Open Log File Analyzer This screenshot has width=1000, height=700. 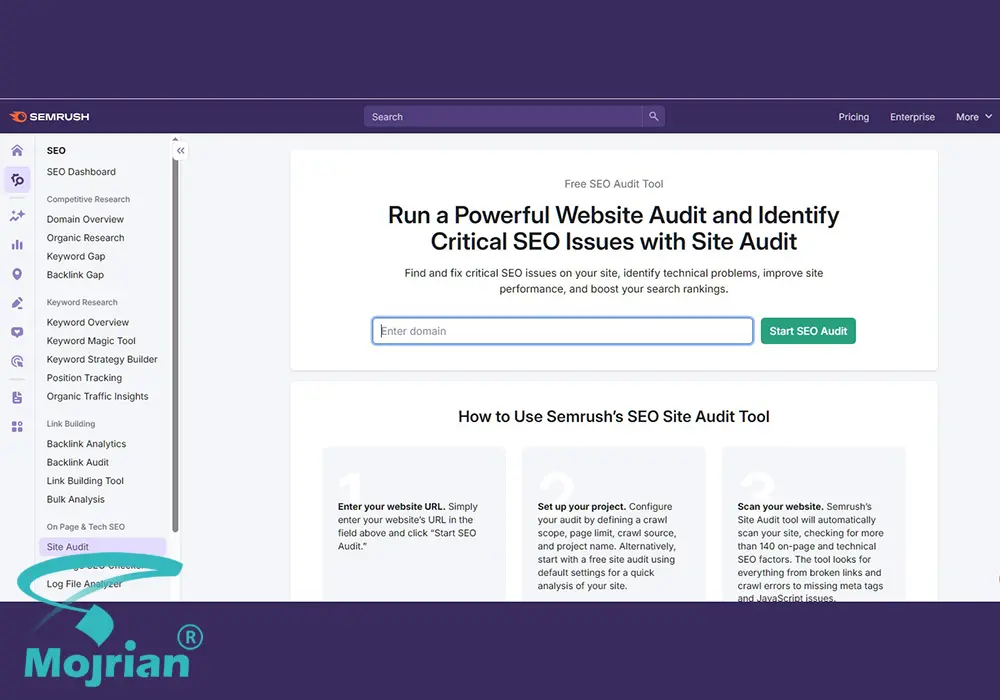coord(84,584)
